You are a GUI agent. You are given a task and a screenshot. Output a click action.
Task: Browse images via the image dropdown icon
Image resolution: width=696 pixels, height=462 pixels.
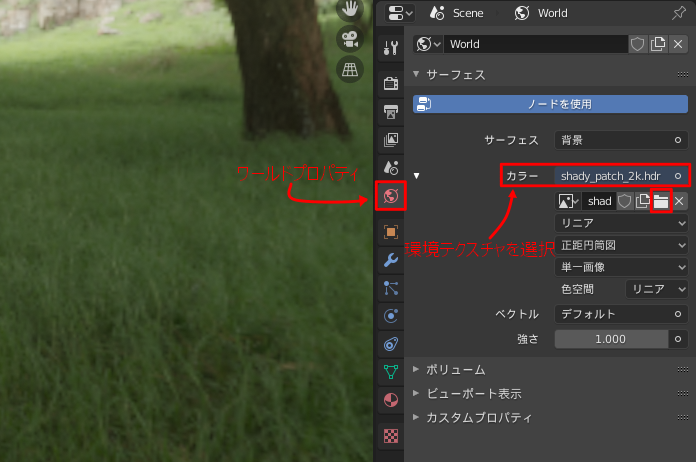click(x=568, y=201)
